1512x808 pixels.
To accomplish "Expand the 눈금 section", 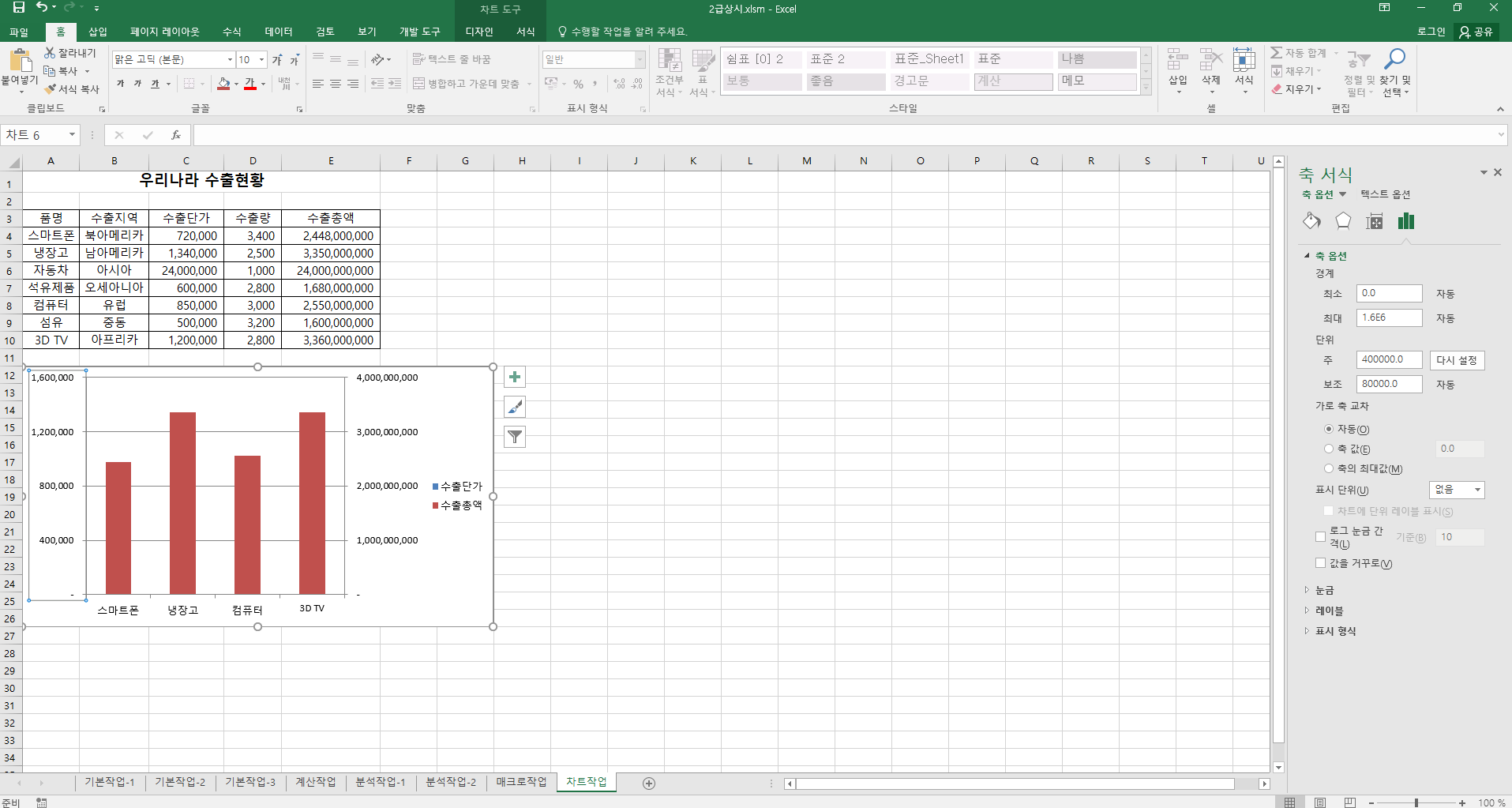I will point(1324,590).
